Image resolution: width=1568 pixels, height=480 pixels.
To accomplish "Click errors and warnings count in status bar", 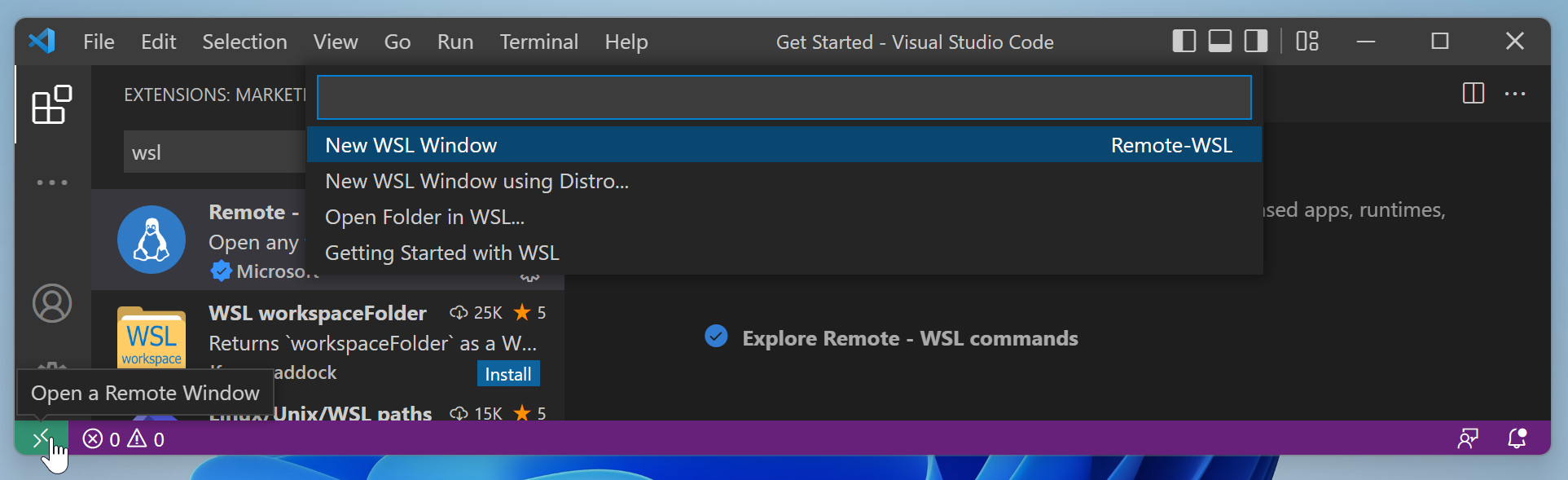I will point(124,439).
